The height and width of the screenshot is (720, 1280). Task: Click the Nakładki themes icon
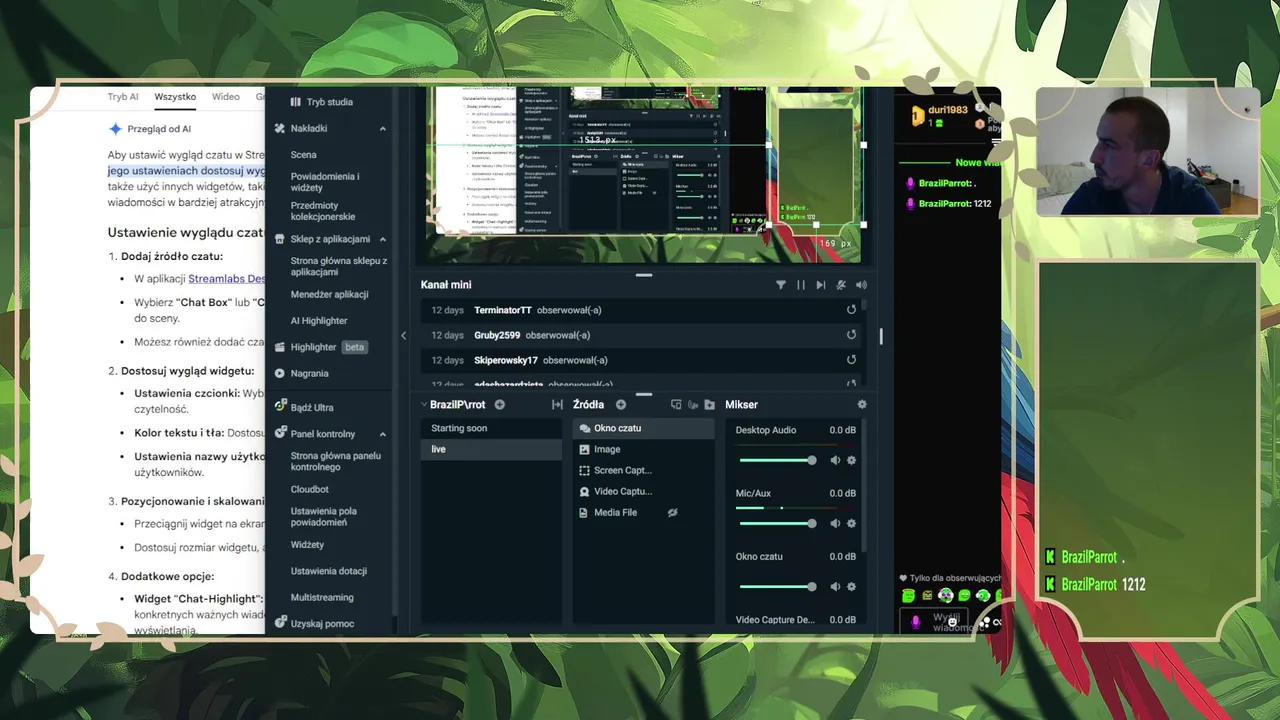click(281, 128)
